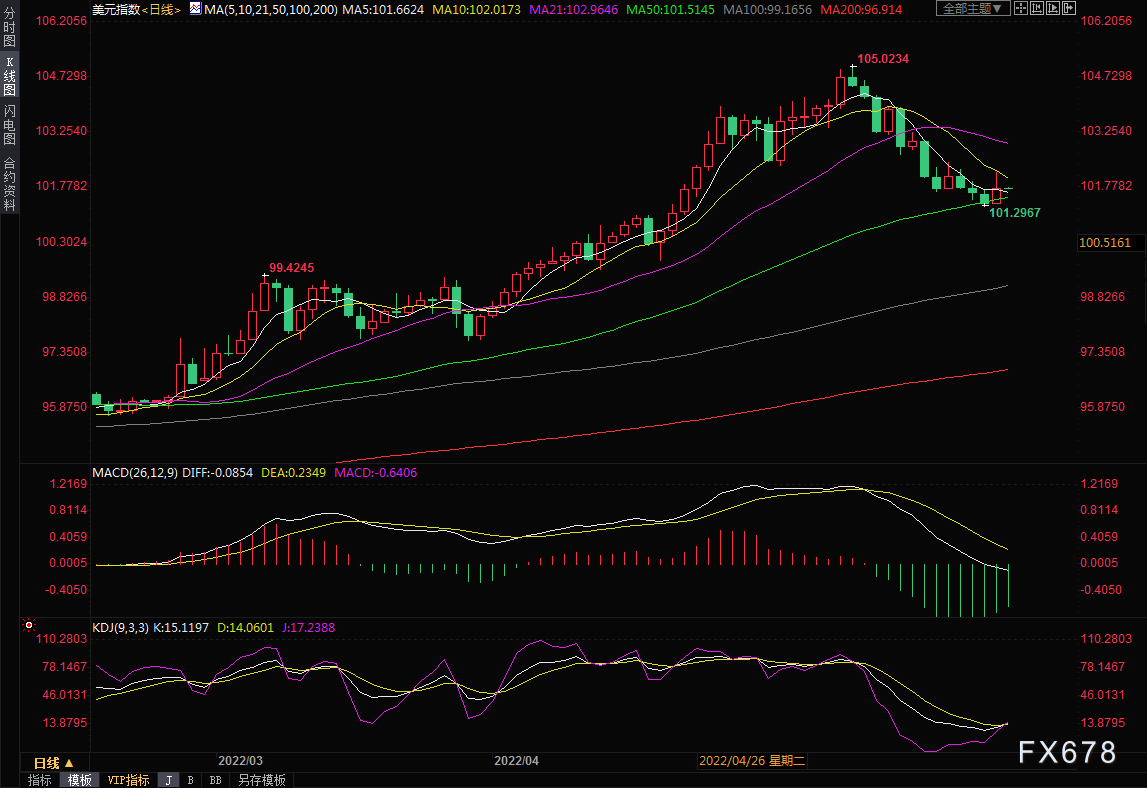
Task: Click the 美元指数 chart title
Action: tap(116, 10)
